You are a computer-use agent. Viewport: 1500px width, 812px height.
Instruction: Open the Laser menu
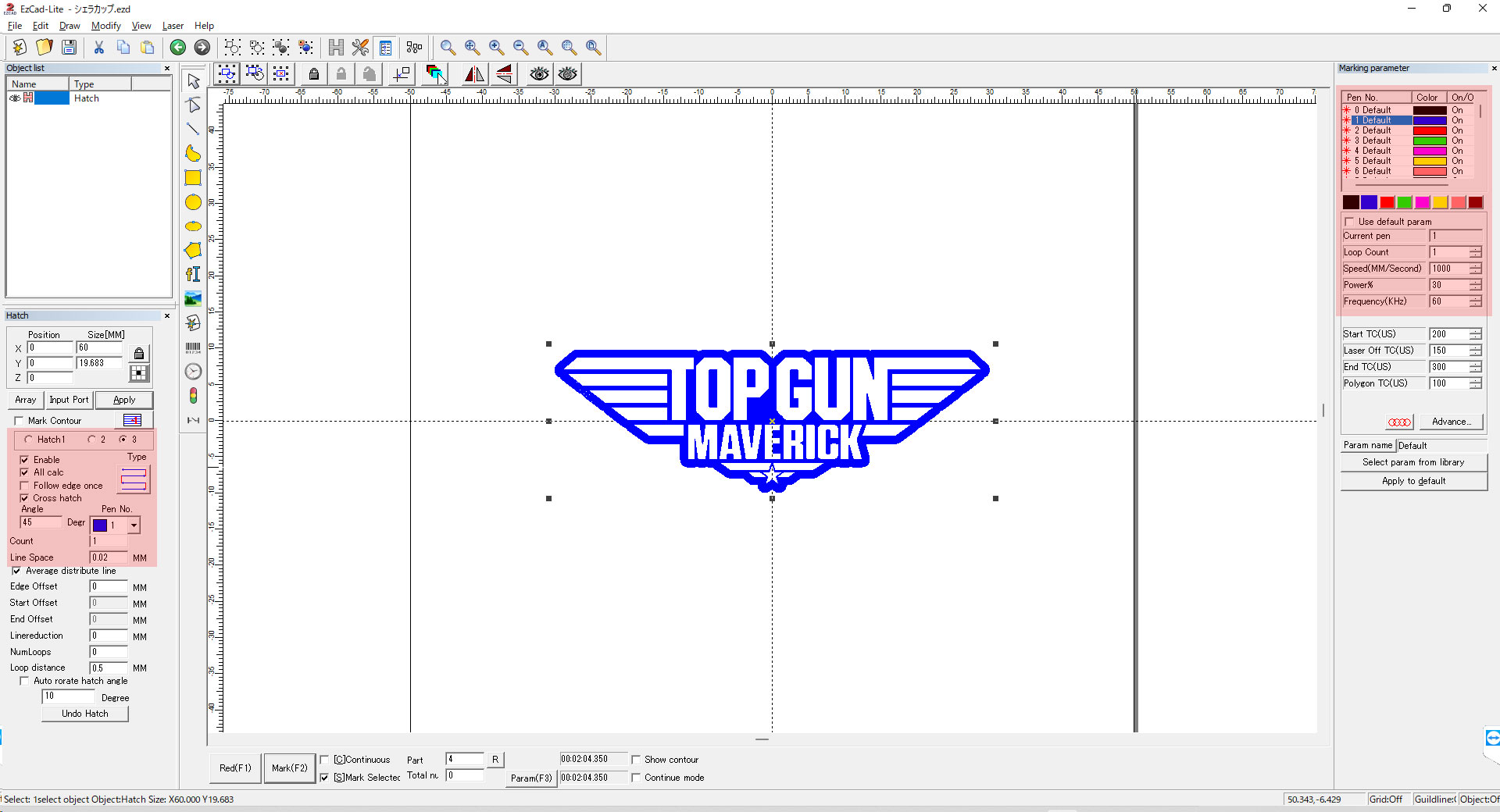[173, 26]
